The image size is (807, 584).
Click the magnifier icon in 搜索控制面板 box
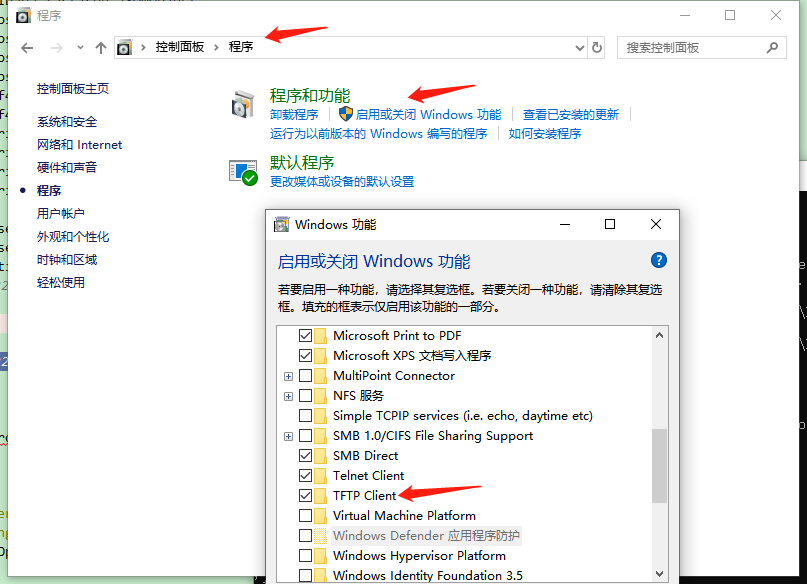coord(770,46)
